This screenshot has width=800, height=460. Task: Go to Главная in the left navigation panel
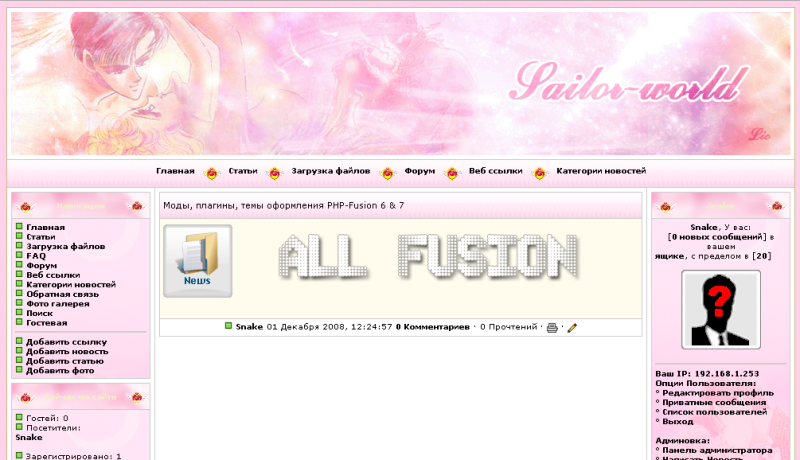pos(45,227)
